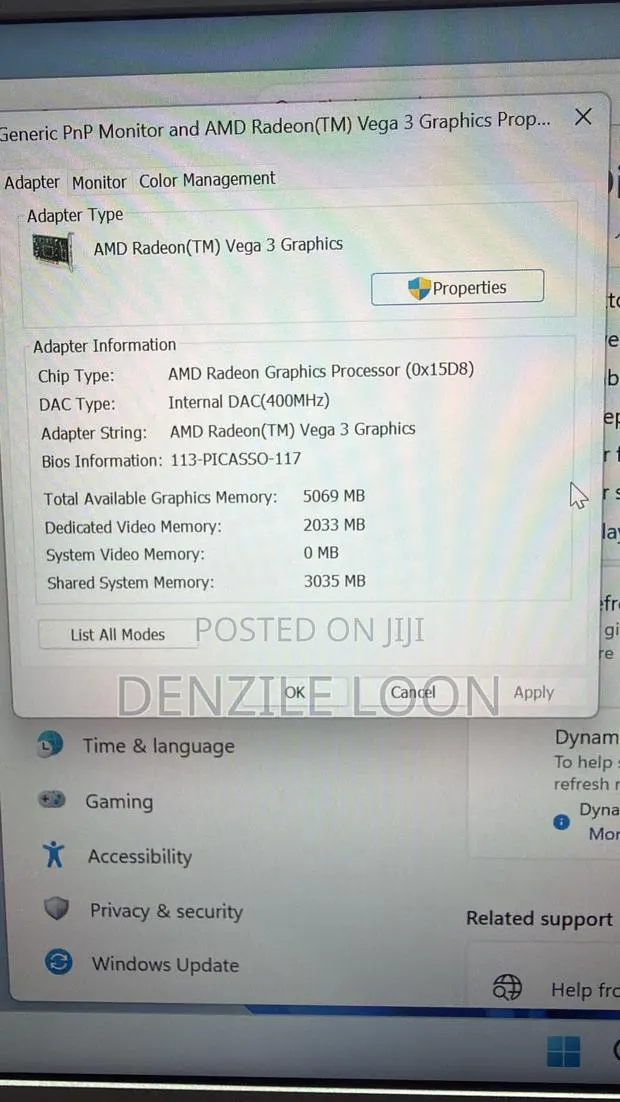Open the Color Management tab
The height and width of the screenshot is (1102, 620).
coord(207,180)
